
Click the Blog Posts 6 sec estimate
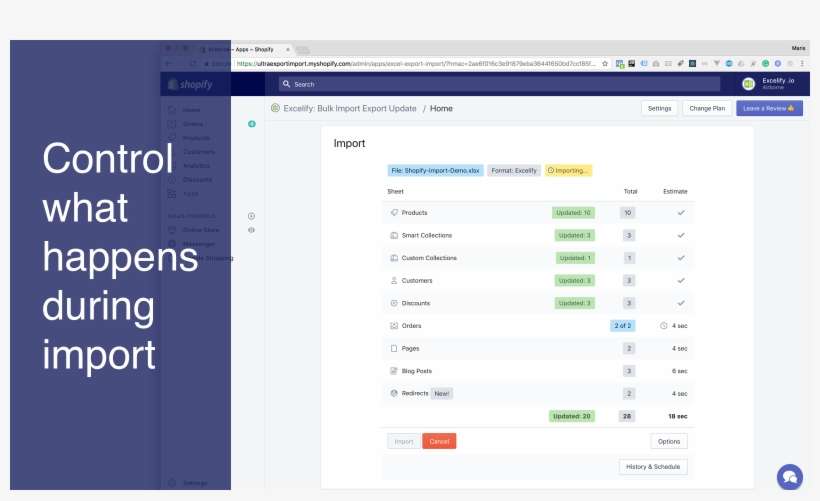[x=680, y=371]
